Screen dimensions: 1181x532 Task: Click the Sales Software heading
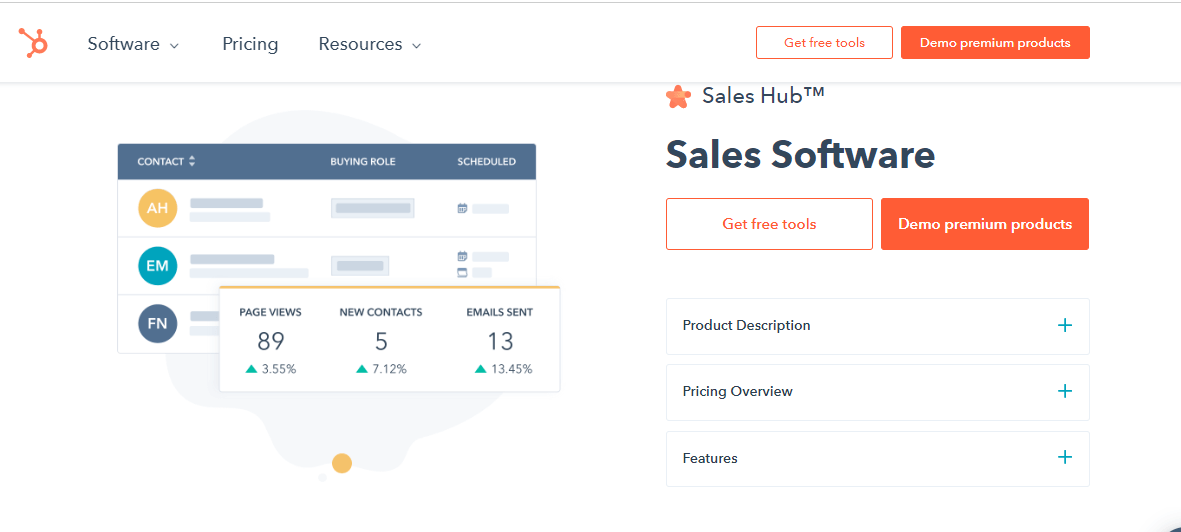point(800,154)
